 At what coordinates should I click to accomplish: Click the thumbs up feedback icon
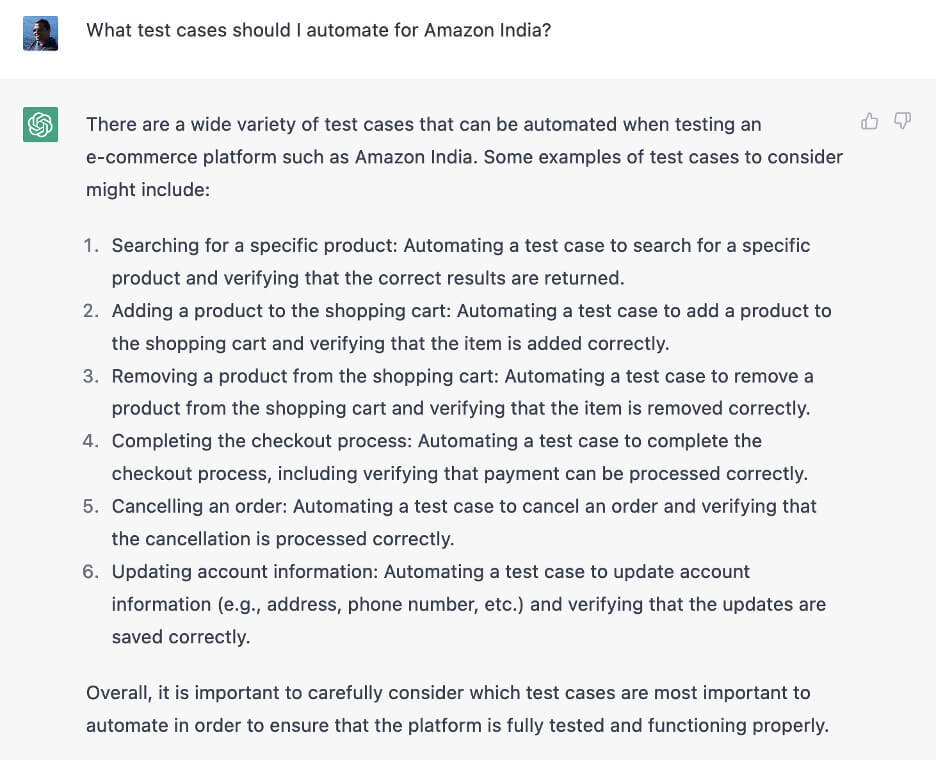869,121
